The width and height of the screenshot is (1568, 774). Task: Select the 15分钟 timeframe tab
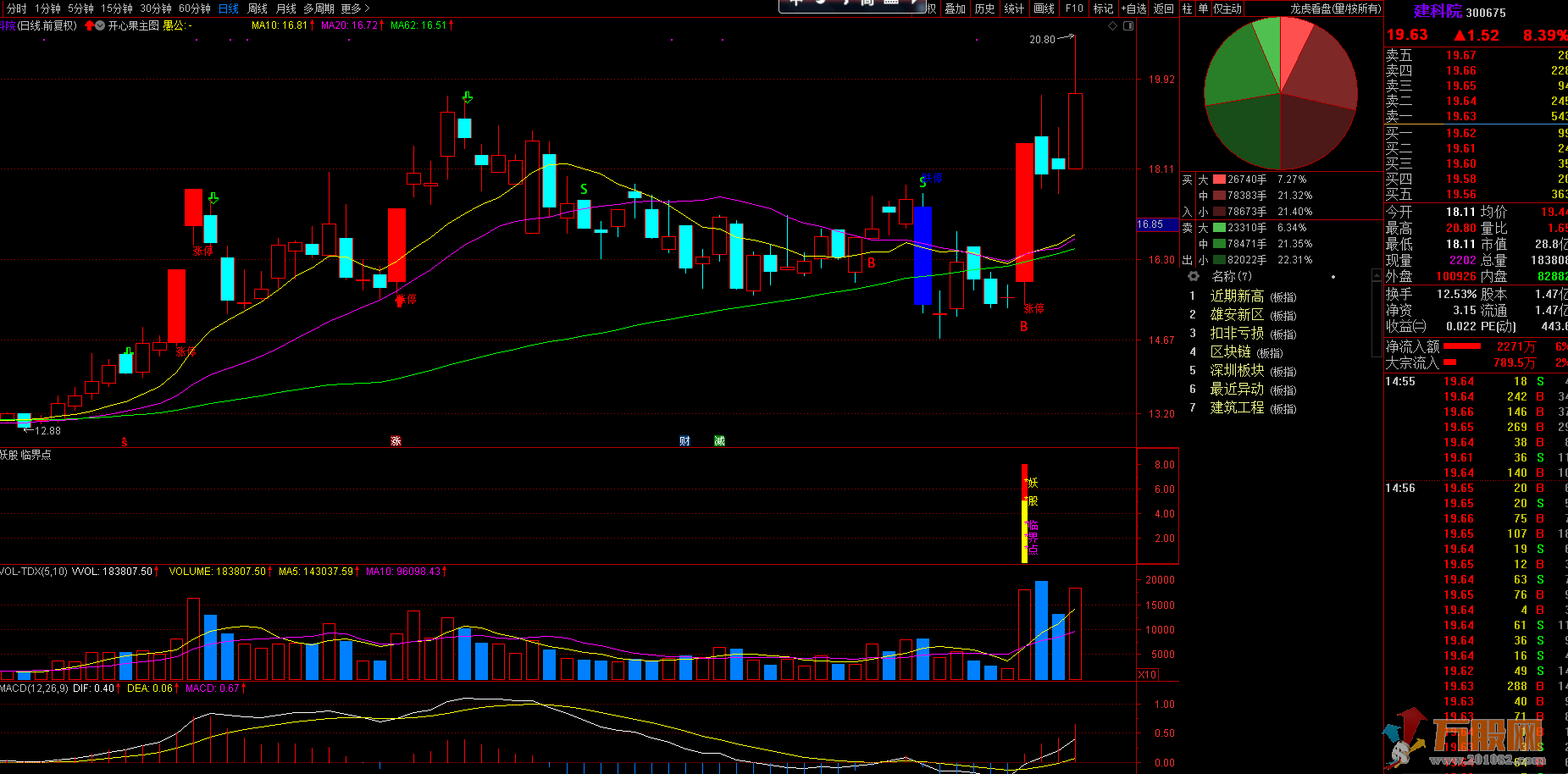pos(117,8)
